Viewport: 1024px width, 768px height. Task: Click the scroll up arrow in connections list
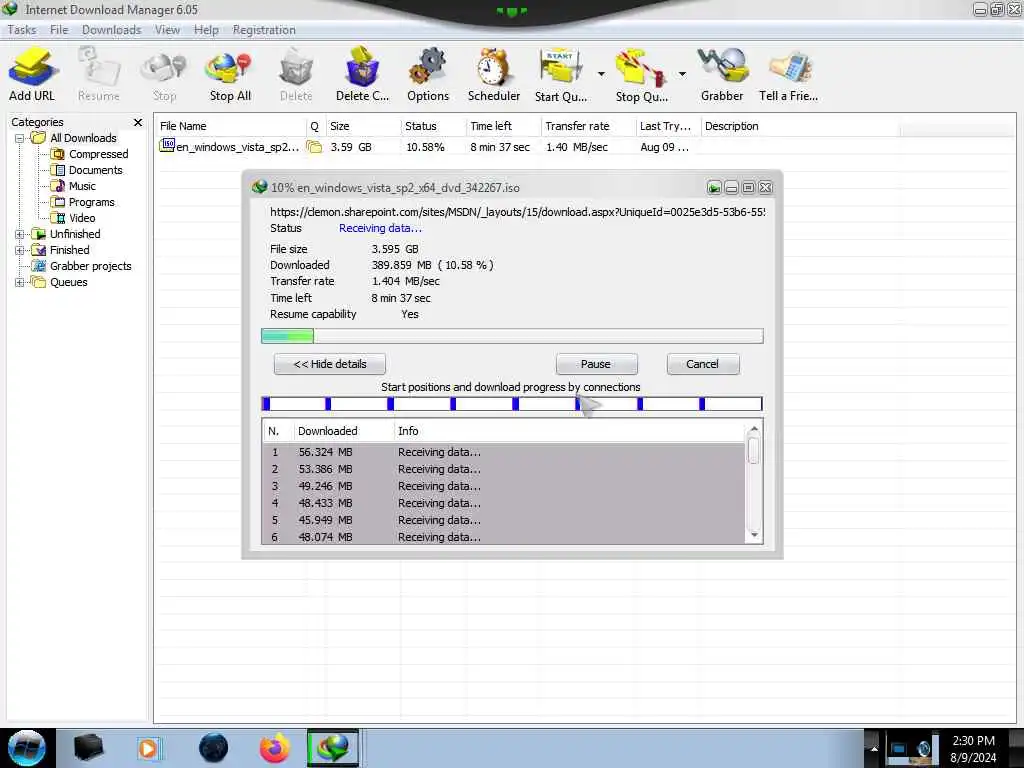754,429
